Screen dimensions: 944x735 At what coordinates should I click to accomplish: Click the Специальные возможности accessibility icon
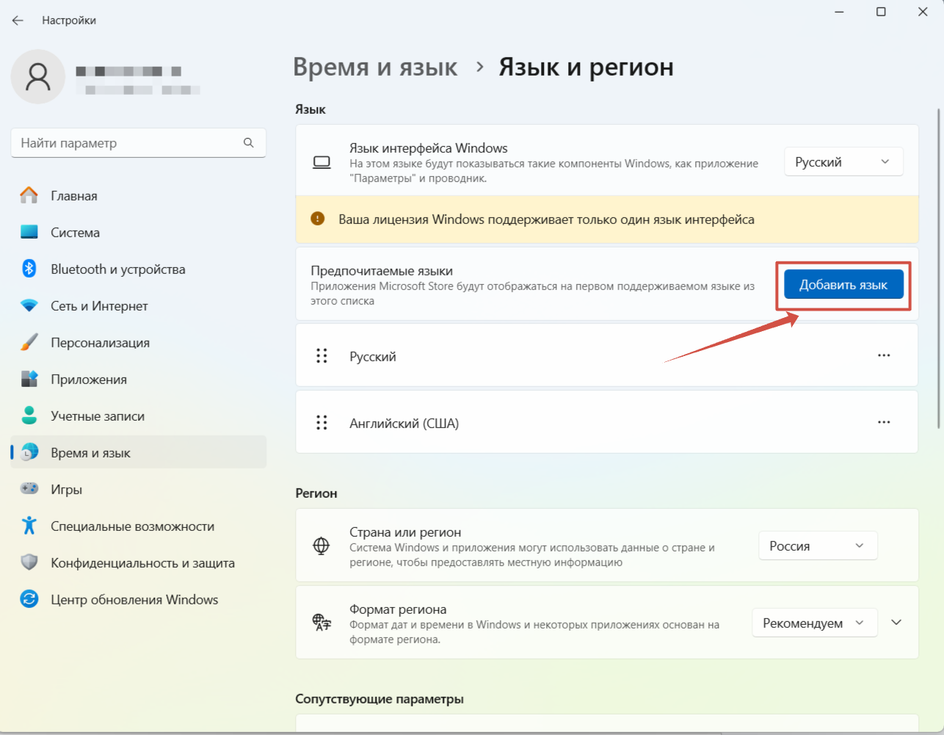point(29,526)
